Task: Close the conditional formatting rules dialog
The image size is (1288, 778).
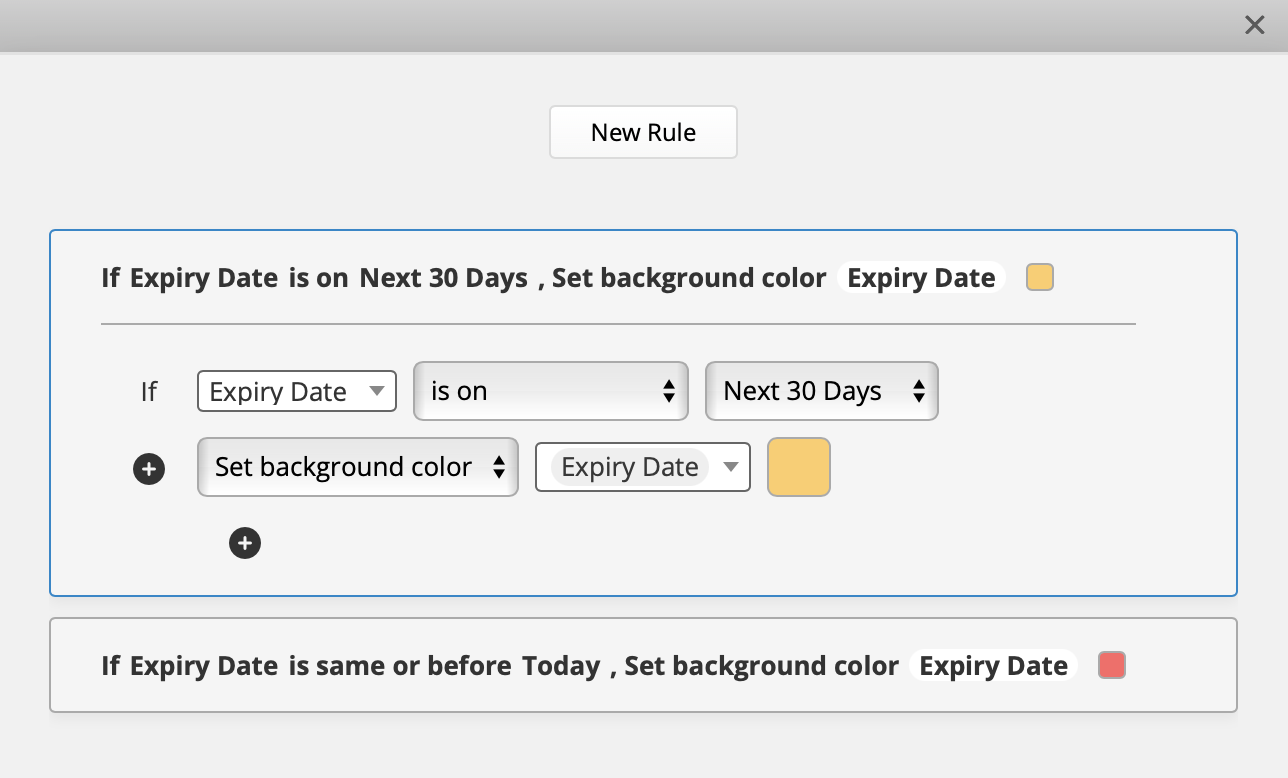Action: click(x=1254, y=25)
